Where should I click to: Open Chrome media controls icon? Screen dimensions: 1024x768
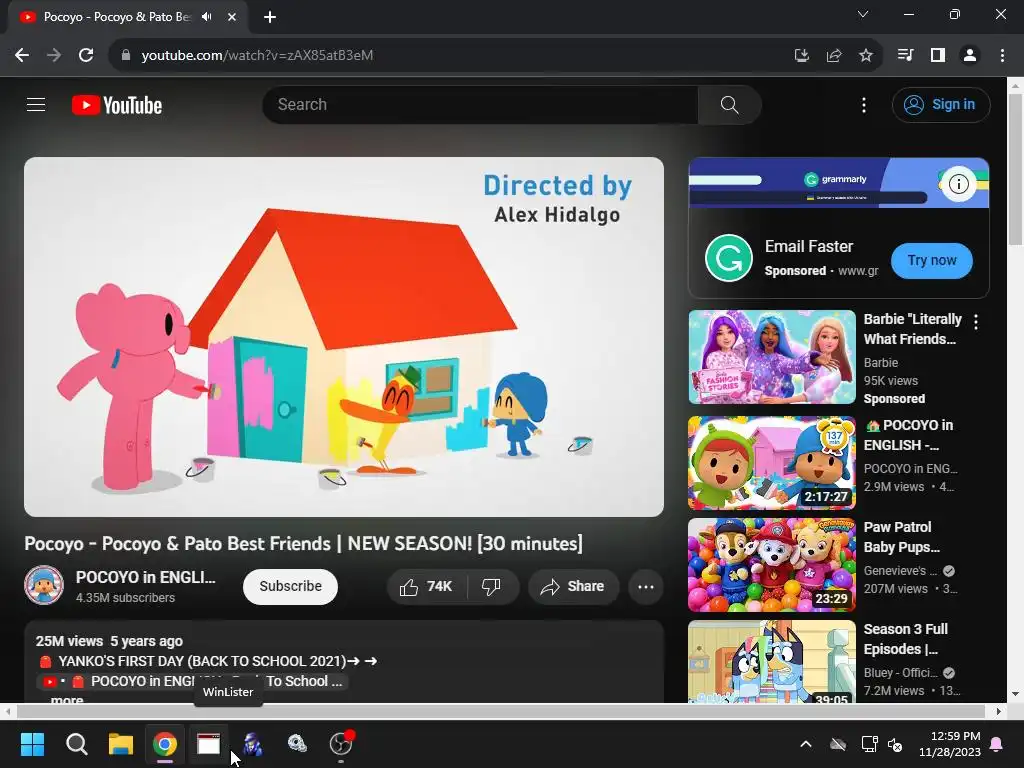[905, 55]
